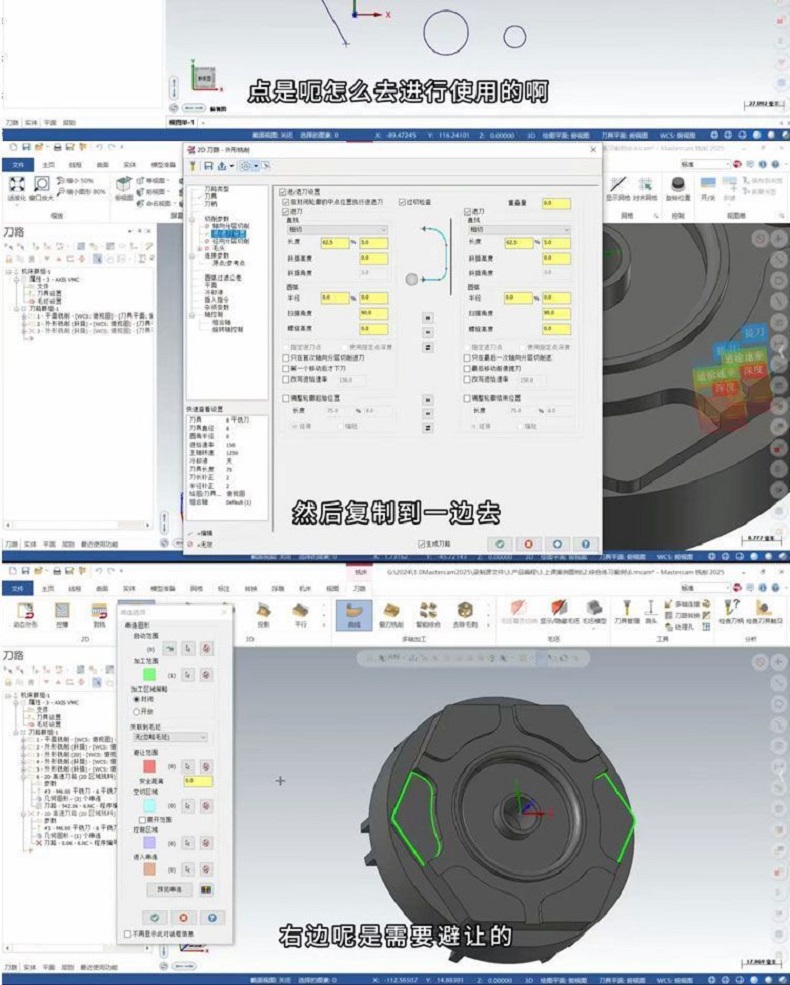Screen dimensions: 790x985
Task: Enable the 调整轮廓起始位置 checkbox
Action: 284,398
